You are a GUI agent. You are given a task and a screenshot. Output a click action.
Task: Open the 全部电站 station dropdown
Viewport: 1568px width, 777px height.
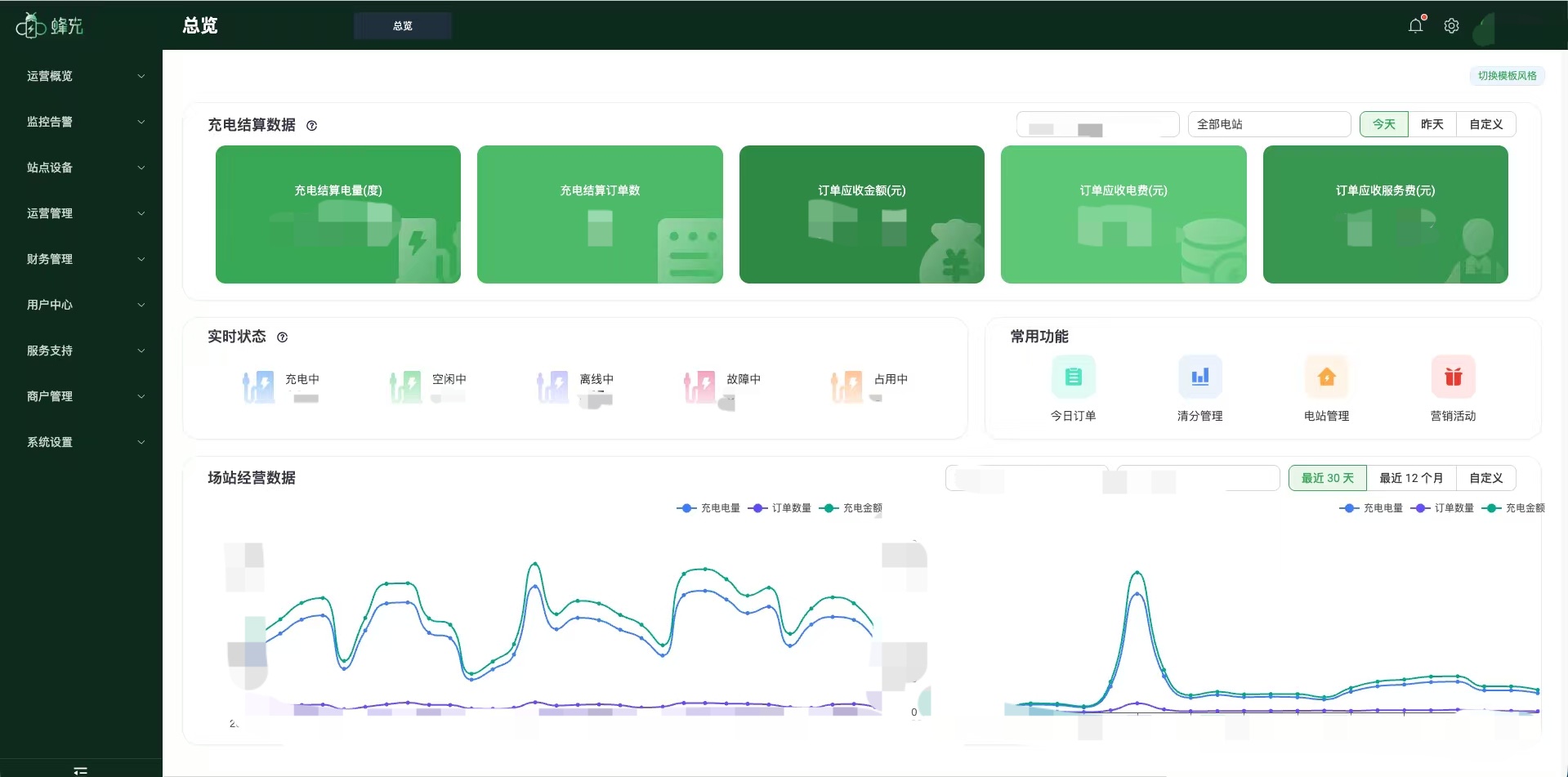tap(1269, 124)
